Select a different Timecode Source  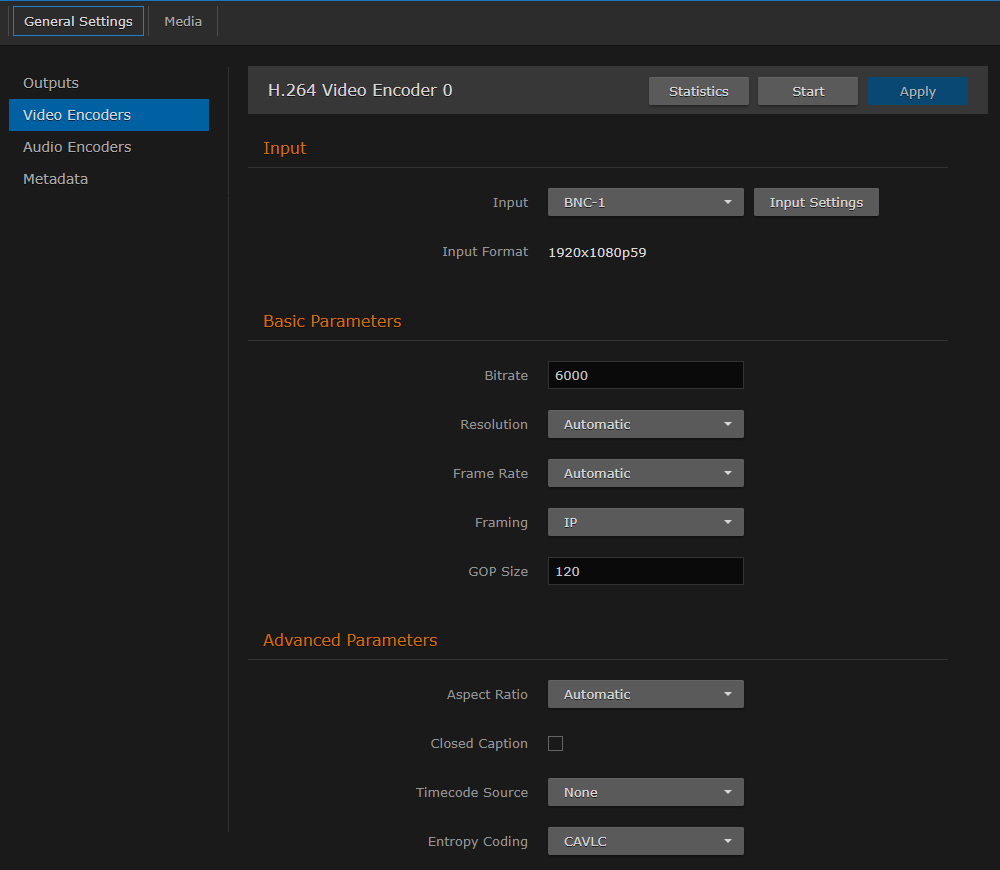pyautogui.click(x=645, y=791)
